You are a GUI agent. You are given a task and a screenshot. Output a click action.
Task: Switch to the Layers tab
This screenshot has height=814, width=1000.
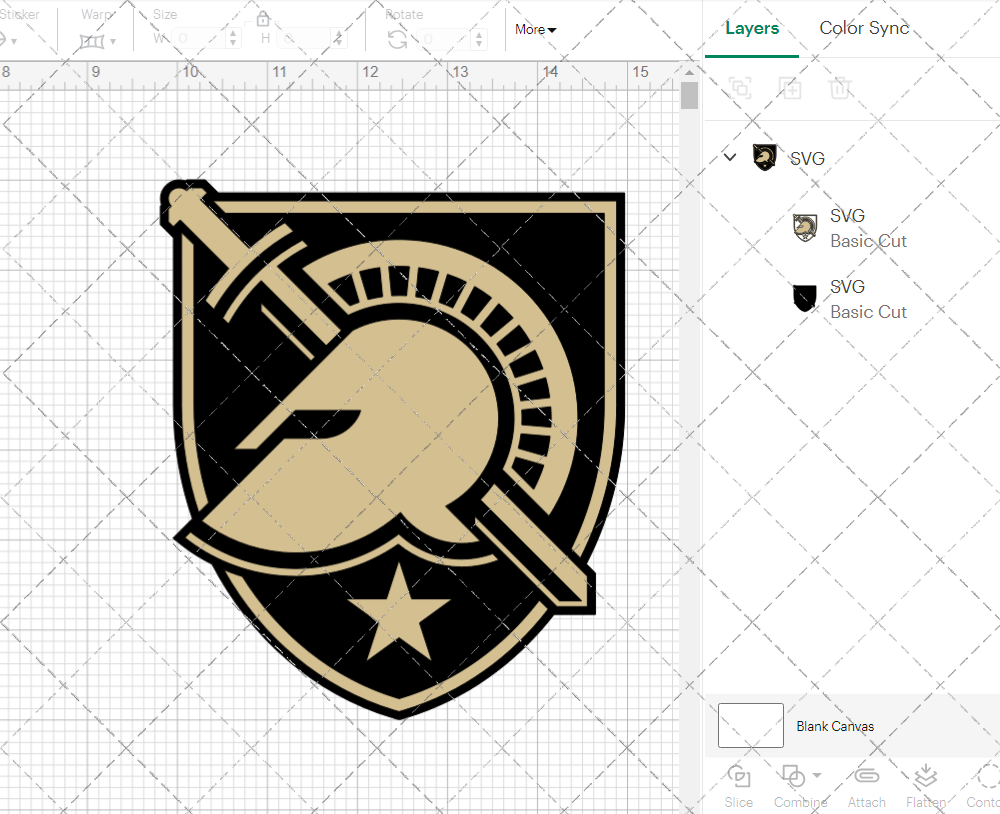(x=752, y=29)
